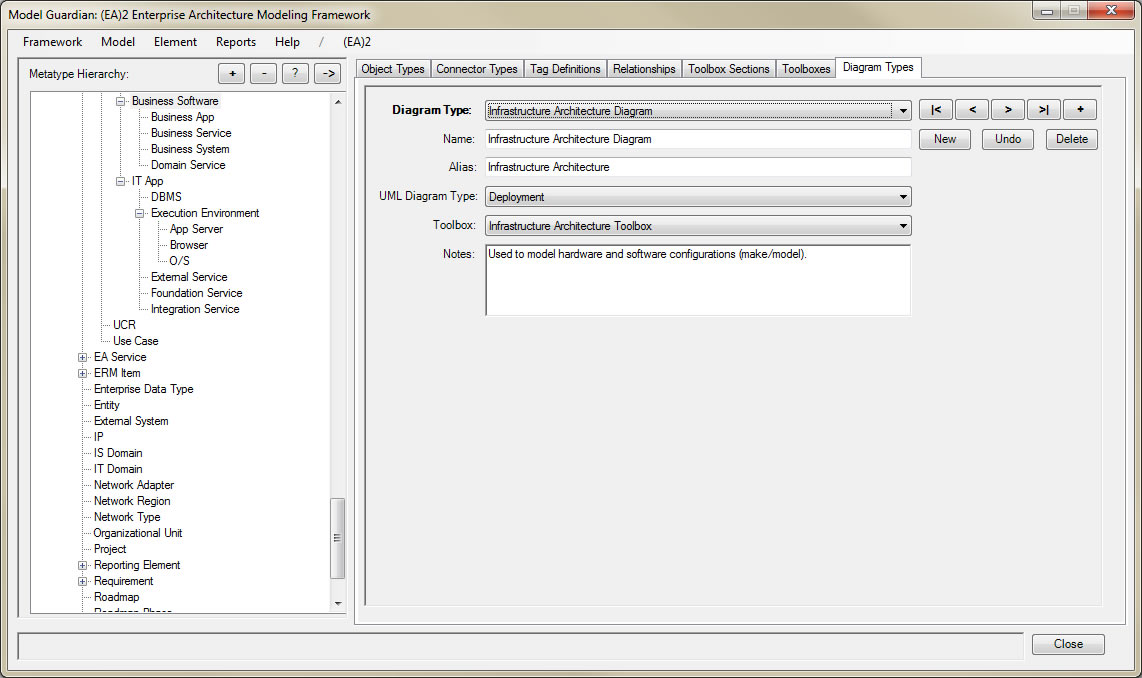The height and width of the screenshot is (678, 1142).
Task: Jump to first diagram type with '|<'
Action: (936, 110)
